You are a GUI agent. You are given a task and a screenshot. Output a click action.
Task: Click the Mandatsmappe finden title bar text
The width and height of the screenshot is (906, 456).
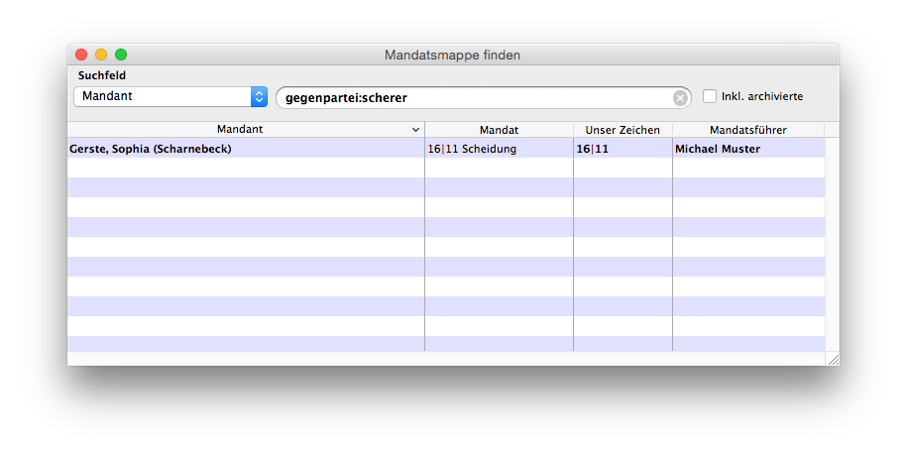tap(452, 55)
